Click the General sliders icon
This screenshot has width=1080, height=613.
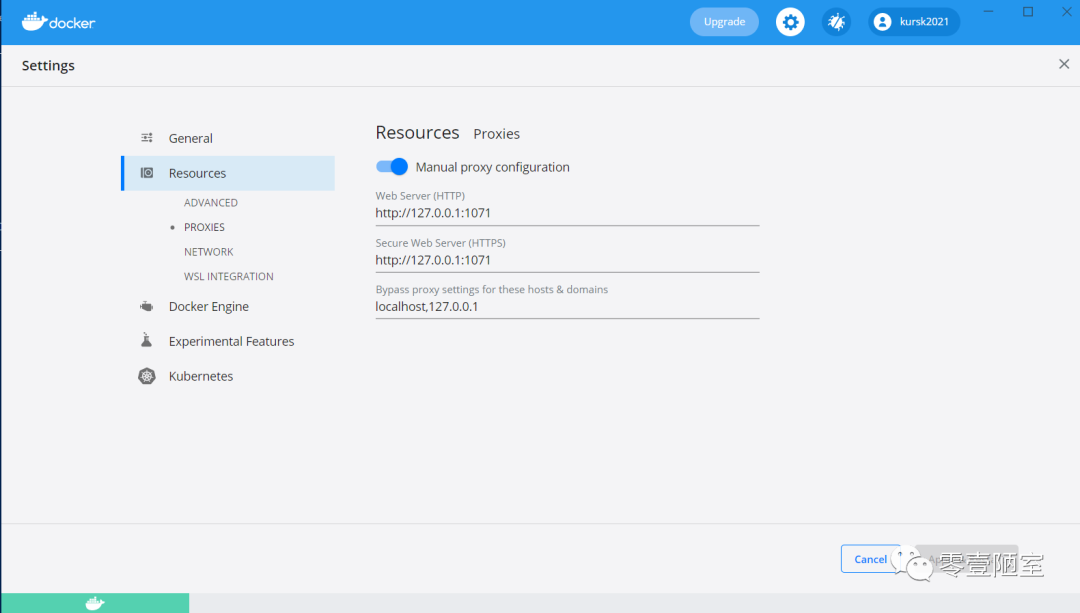tap(147, 138)
